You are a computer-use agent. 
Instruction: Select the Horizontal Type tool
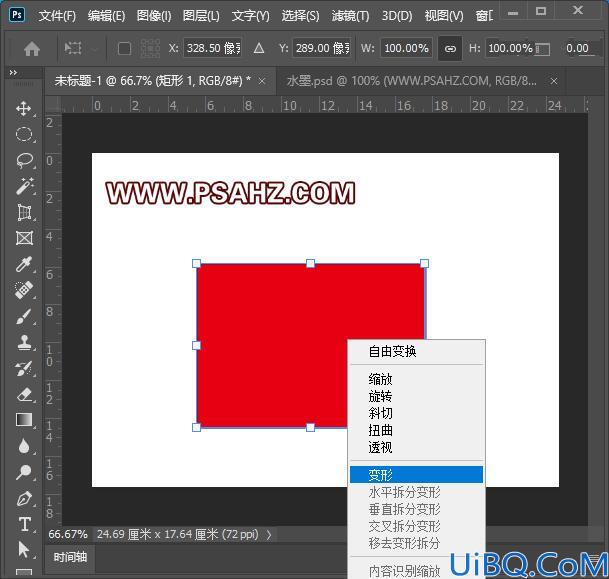[x=24, y=524]
